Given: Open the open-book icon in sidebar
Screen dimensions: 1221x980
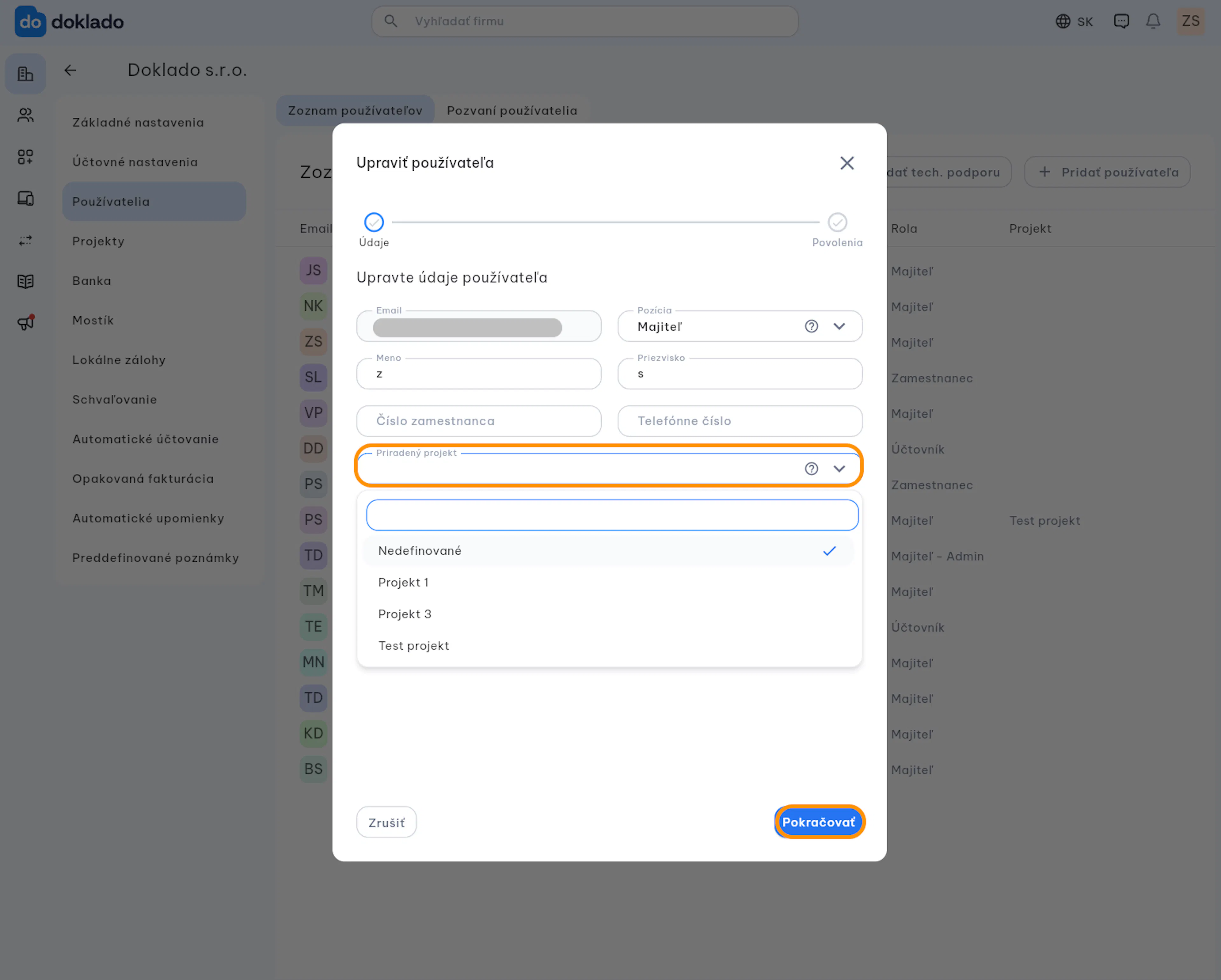Looking at the screenshot, I should (x=25, y=281).
